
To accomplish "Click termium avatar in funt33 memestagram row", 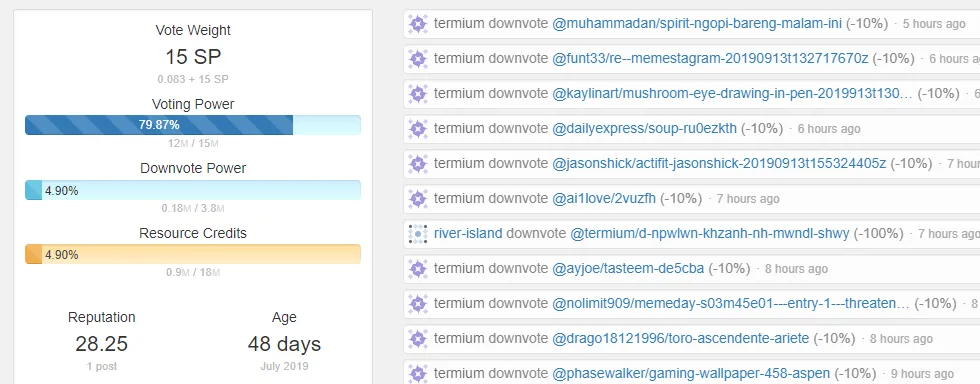I will tap(418, 59).
